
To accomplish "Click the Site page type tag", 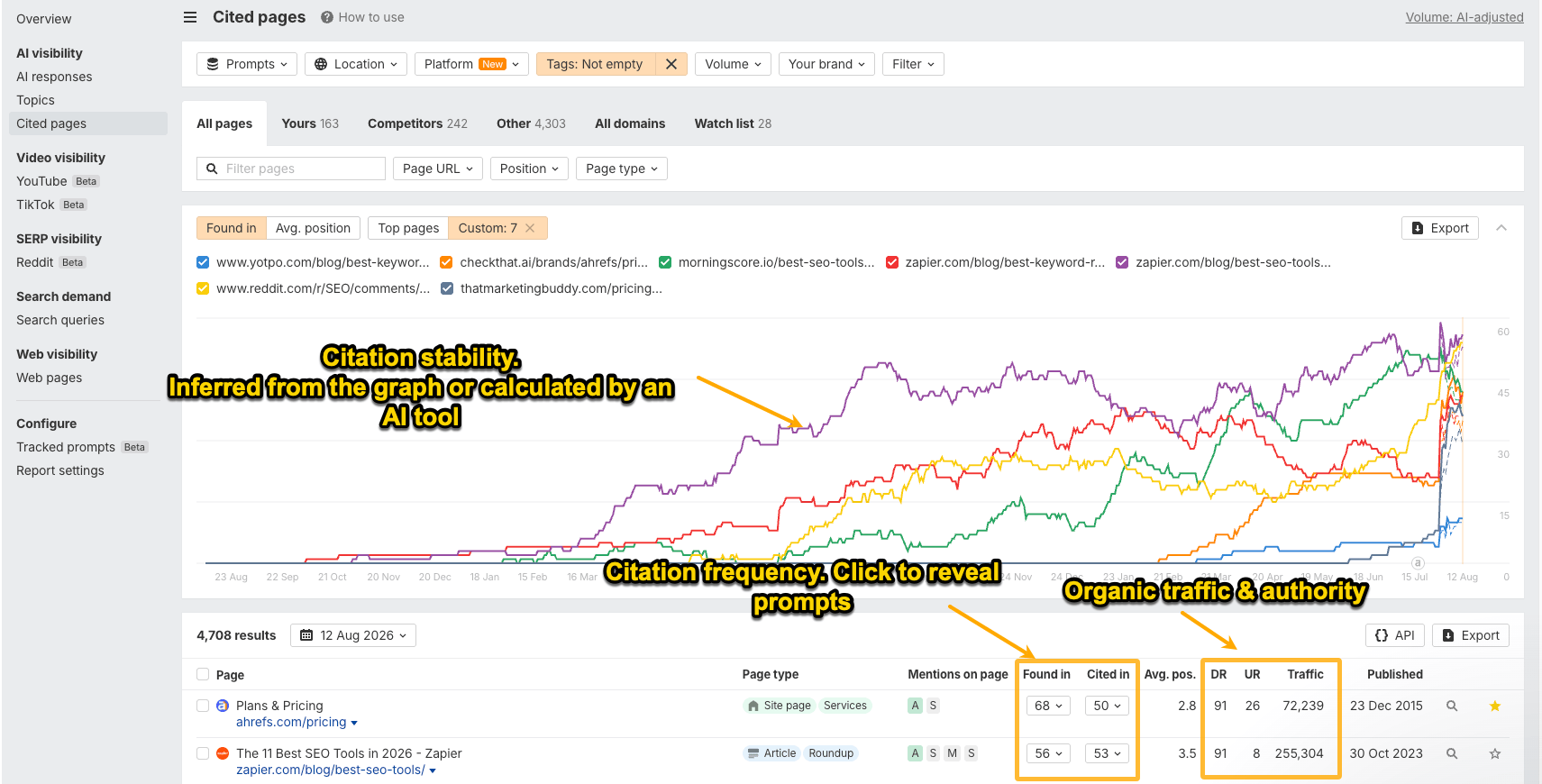I will tap(780, 706).
